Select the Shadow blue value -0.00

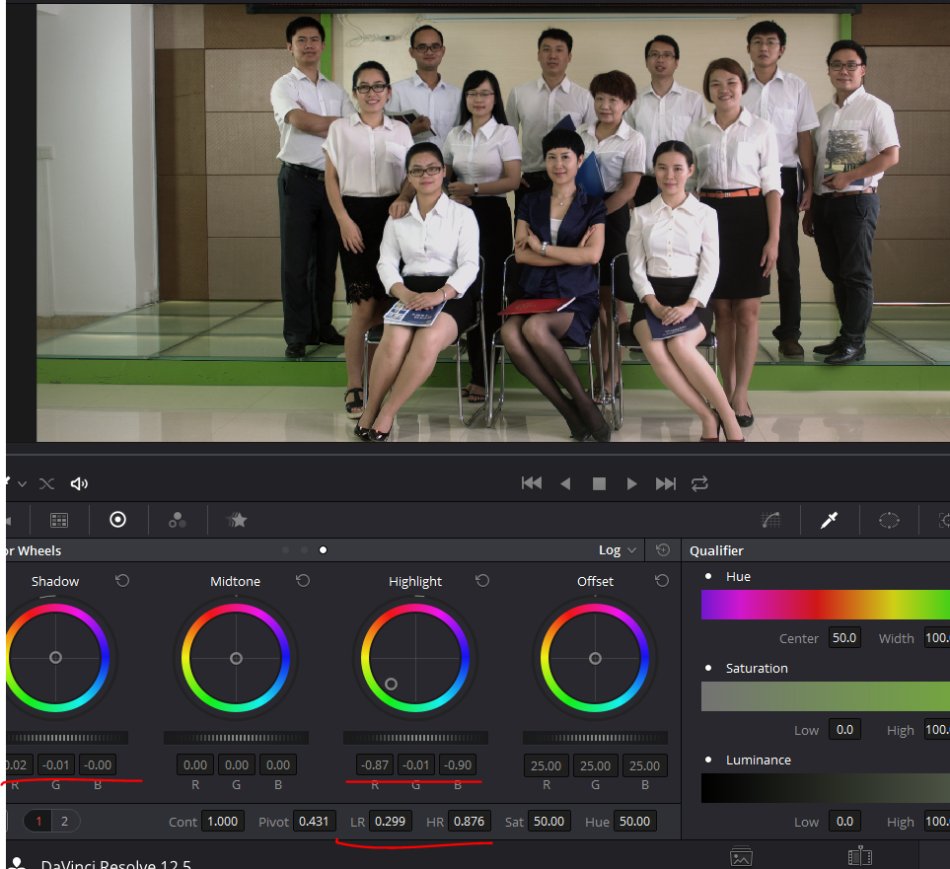click(x=98, y=765)
